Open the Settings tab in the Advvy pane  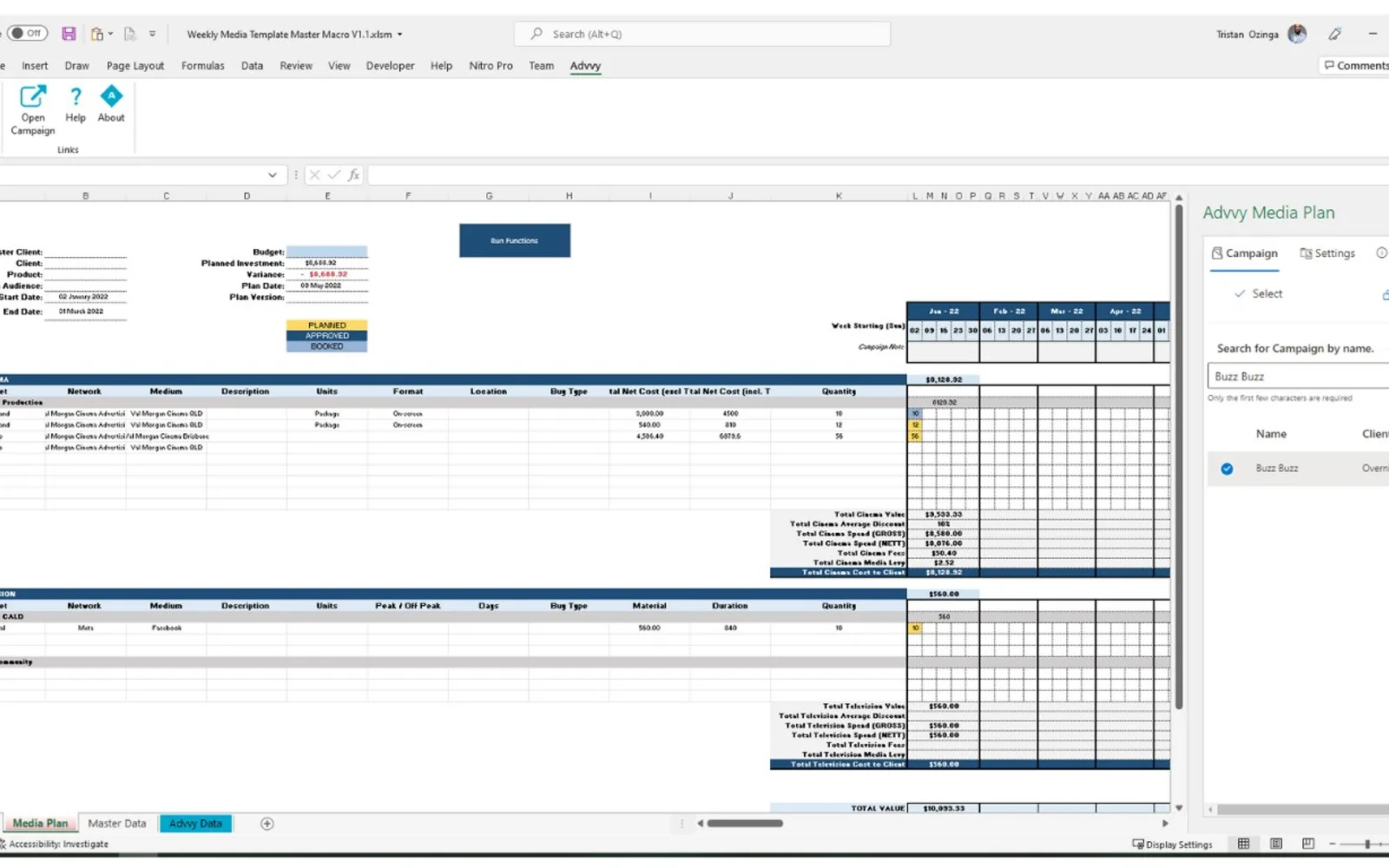(1327, 253)
